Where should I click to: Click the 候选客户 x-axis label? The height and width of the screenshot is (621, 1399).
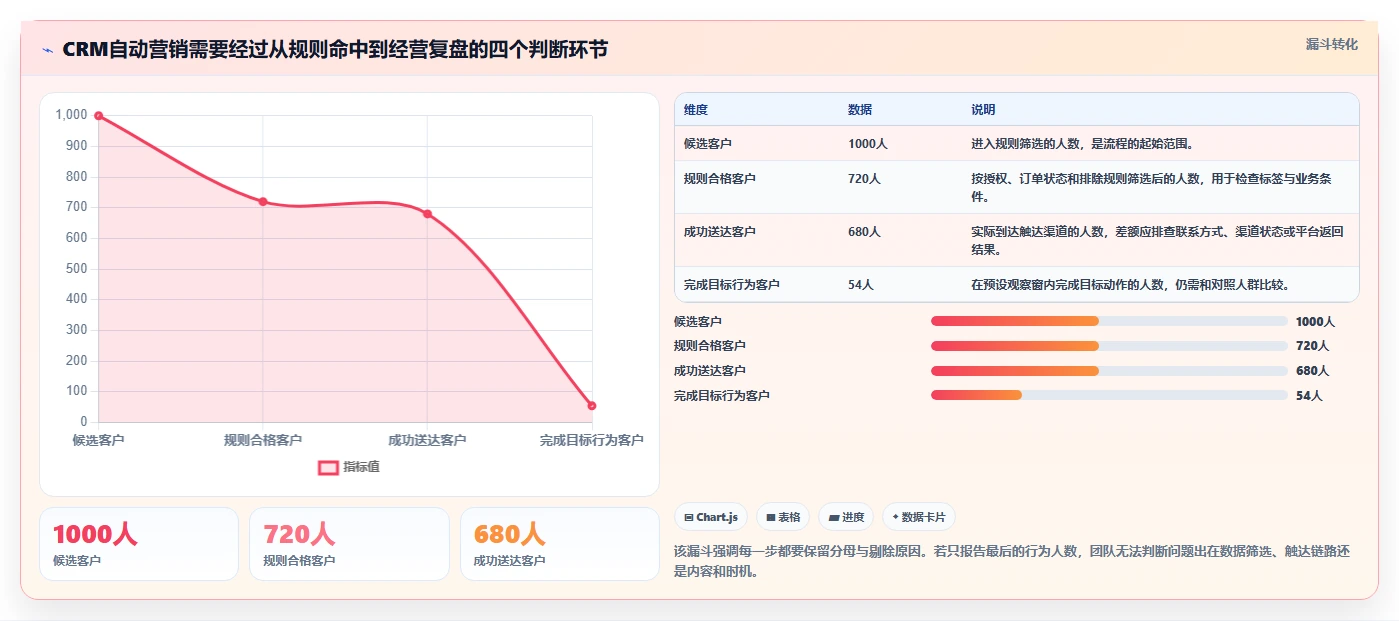pos(98,440)
